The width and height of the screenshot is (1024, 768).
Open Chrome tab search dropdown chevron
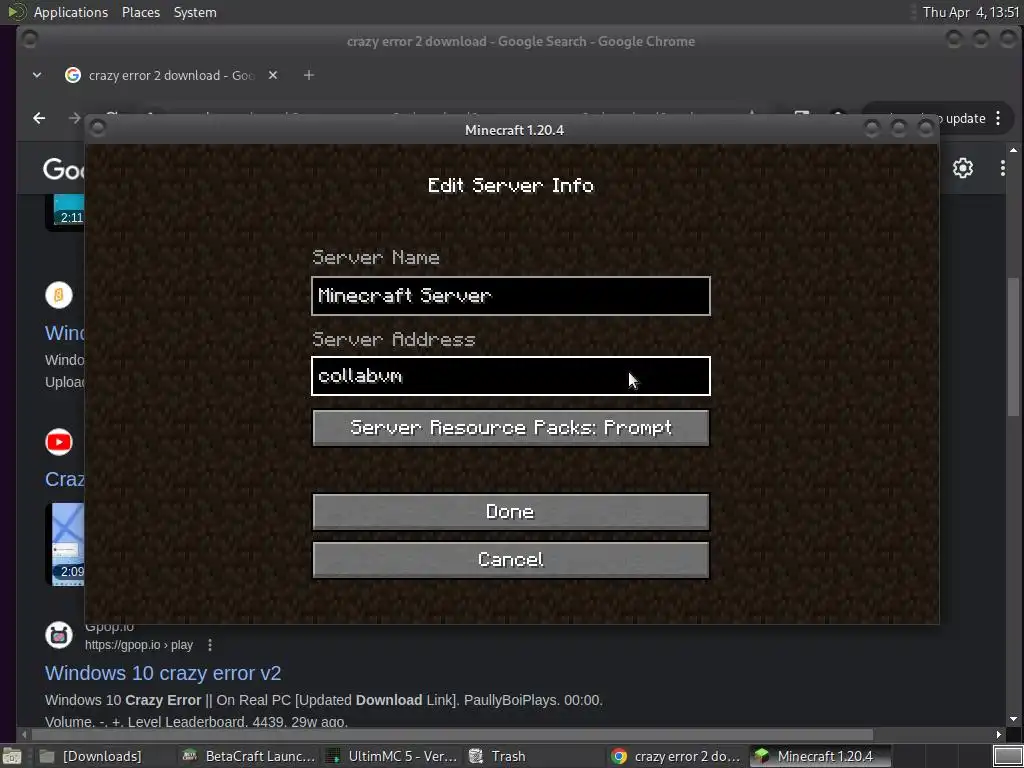click(37, 75)
